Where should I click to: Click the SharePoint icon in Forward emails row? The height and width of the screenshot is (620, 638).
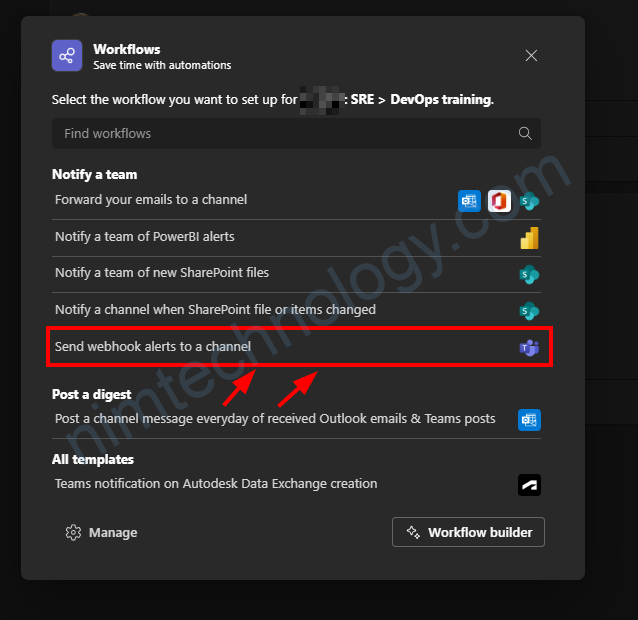(529, 201)
